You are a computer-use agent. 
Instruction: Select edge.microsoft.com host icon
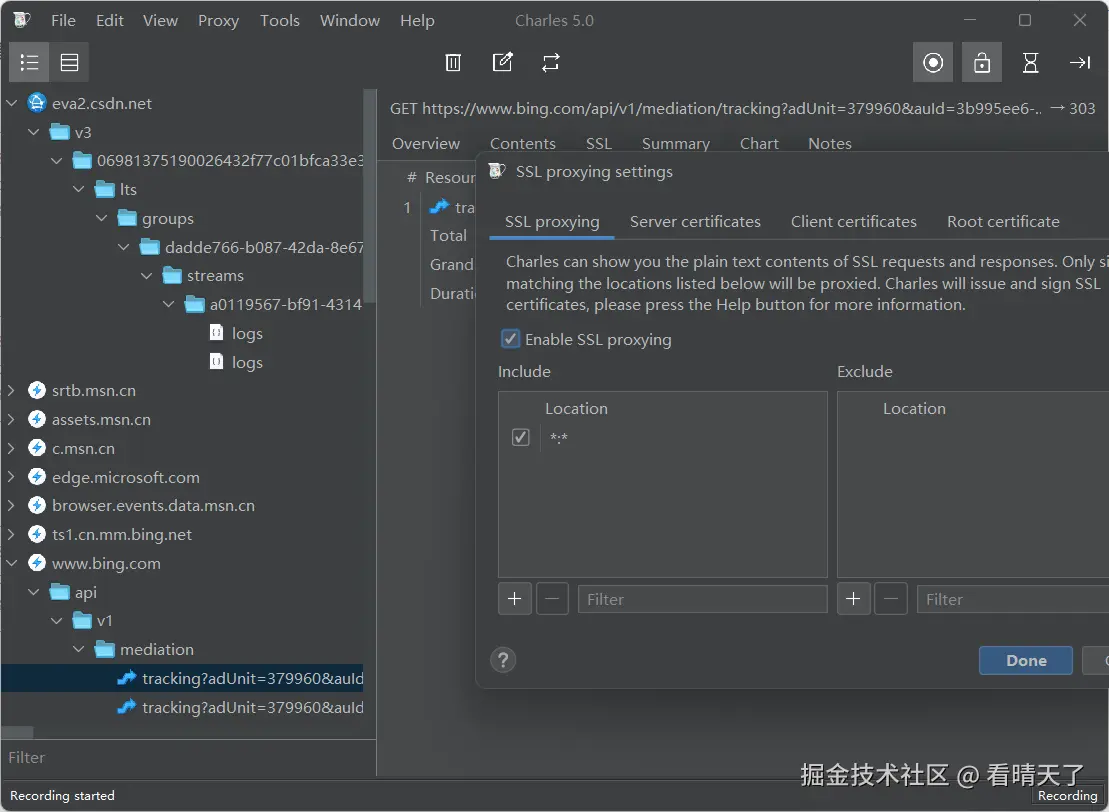coord(37,477)
